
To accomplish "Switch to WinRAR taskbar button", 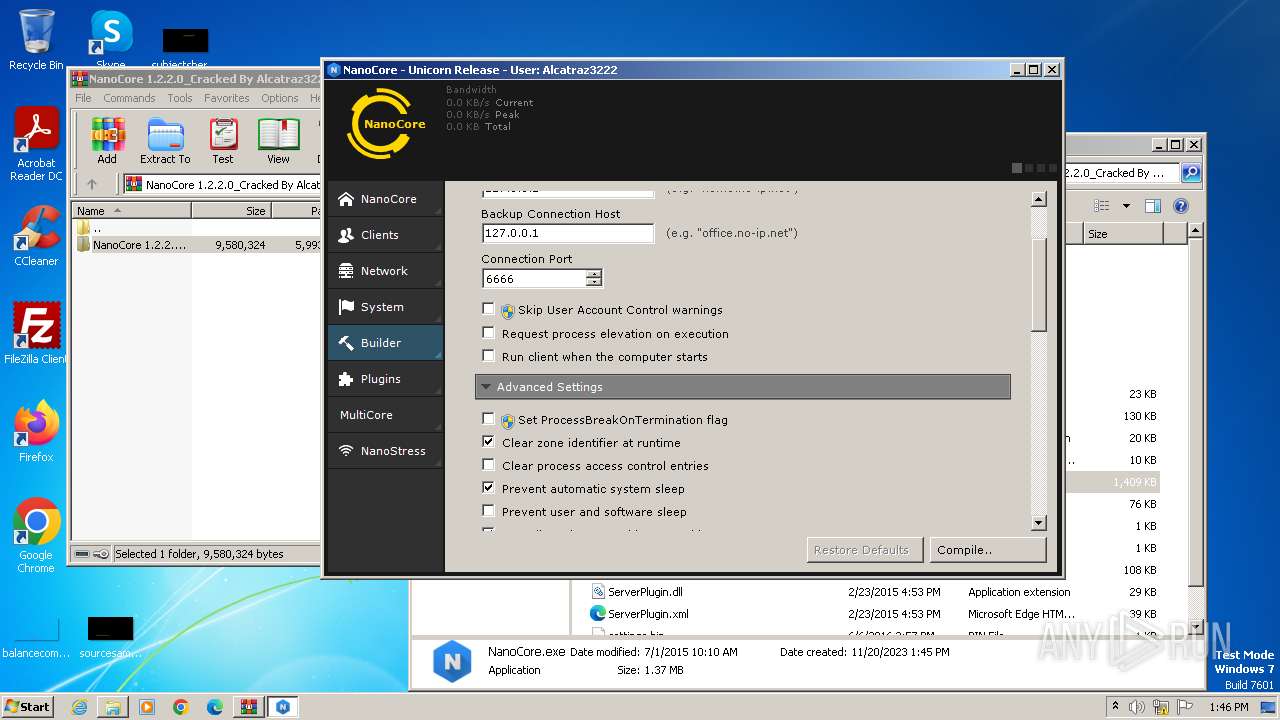I will (249, 707).
